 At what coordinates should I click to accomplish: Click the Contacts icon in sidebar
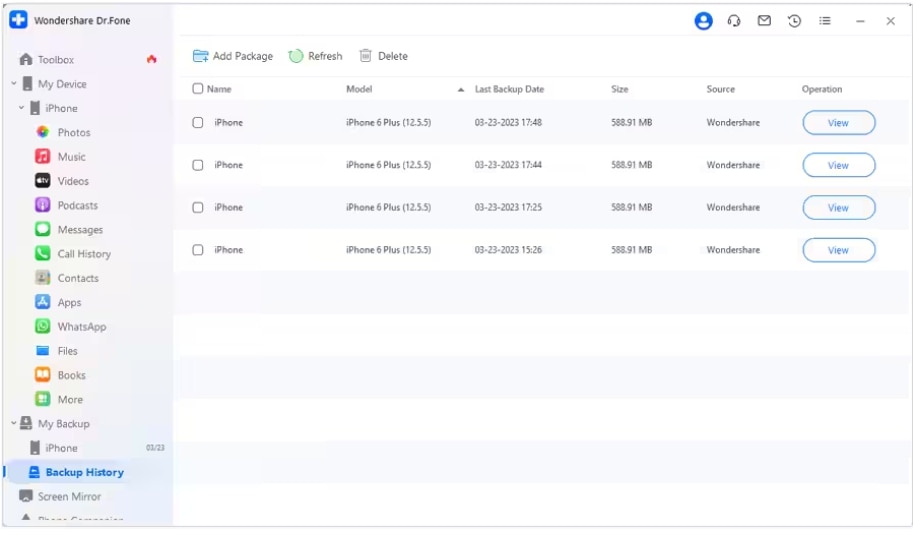(x=43, y=278)
